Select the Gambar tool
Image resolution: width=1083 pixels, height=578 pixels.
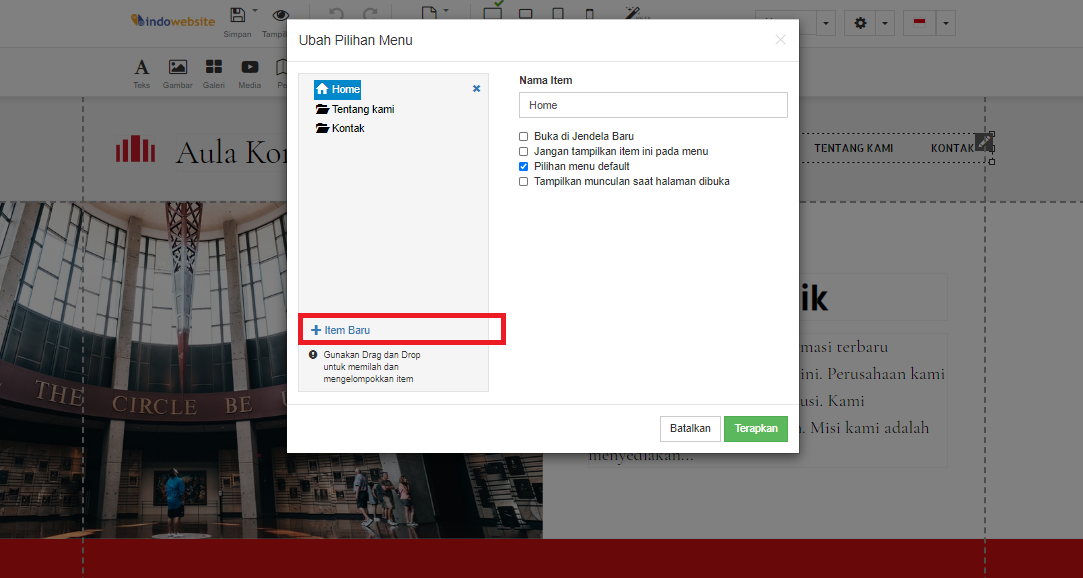177,70
